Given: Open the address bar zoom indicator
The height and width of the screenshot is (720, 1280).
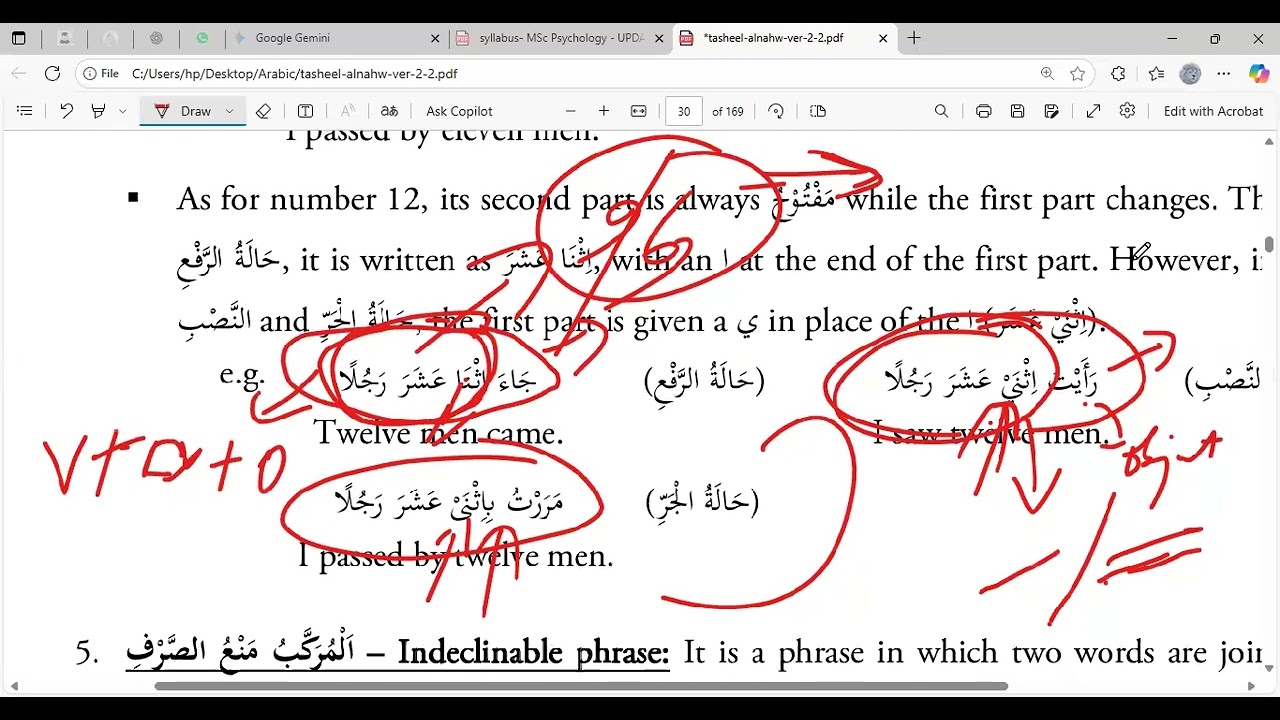Looking at the screenshot, I should coord(1047,73).
